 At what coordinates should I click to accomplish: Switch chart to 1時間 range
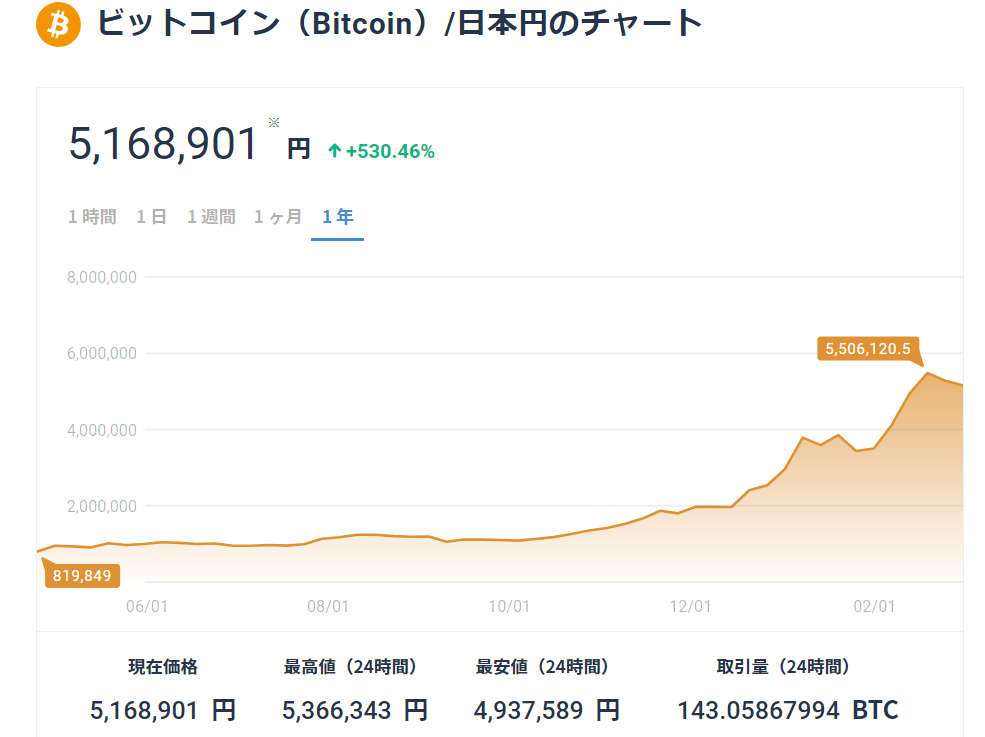[x=92, y=217]
